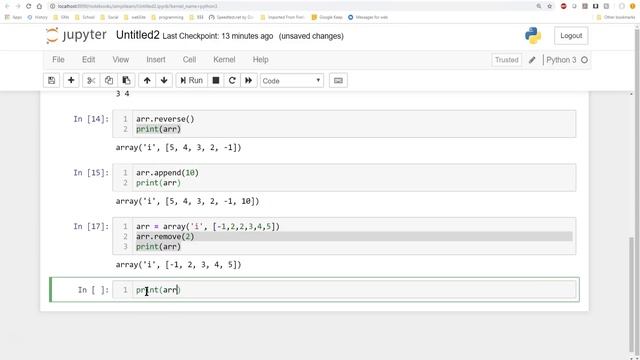Viewport: 640px width, 360px height.
Task: Open the Google Keep bookmark
Action: 327,17
